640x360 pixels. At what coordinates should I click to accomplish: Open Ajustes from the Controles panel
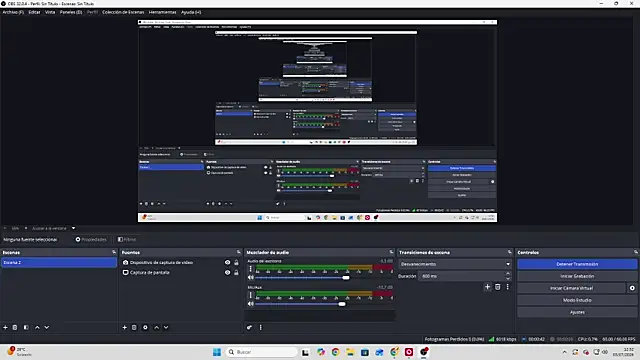(x=577, y=312)
